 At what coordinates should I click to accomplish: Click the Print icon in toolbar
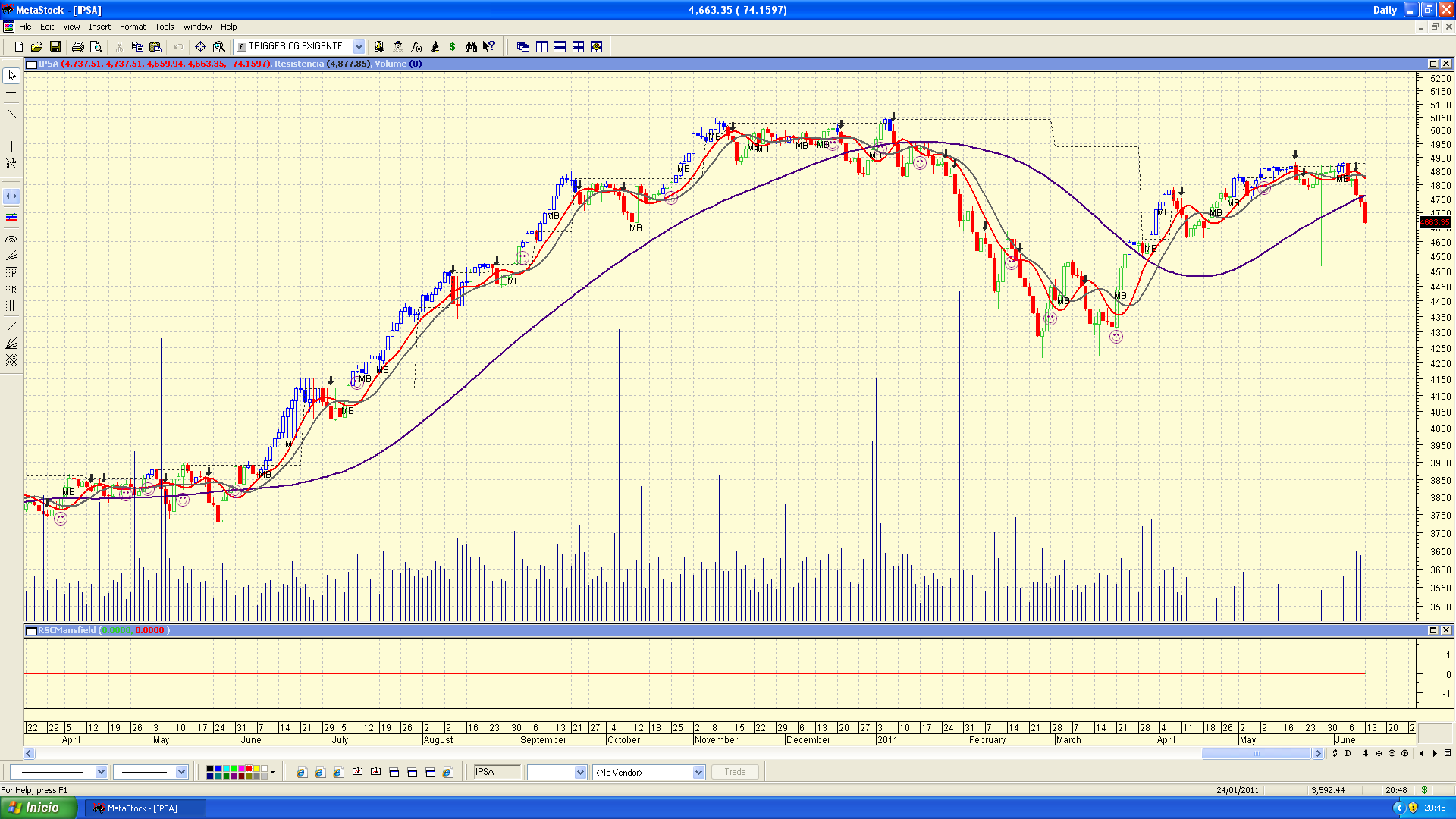coord(77,47)
